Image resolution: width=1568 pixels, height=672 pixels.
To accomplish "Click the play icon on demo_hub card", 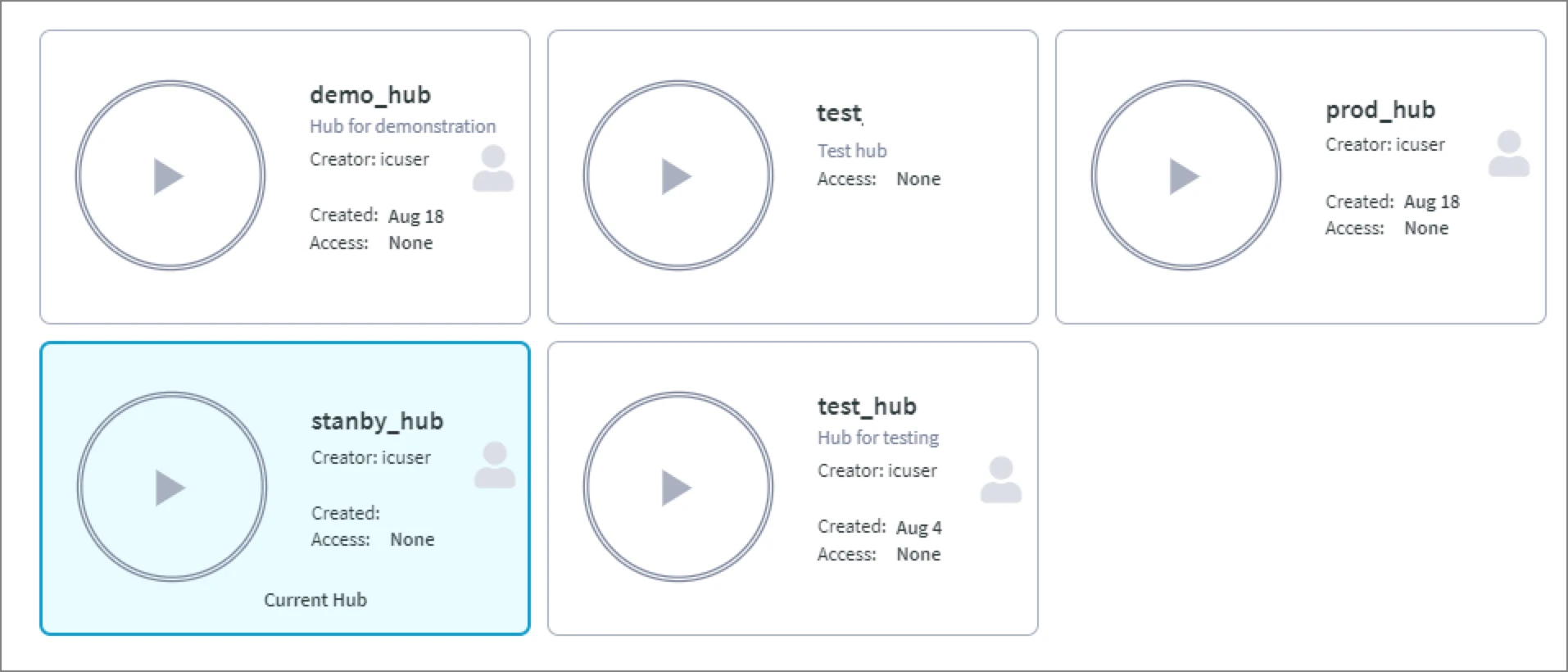I will [170, 175].
